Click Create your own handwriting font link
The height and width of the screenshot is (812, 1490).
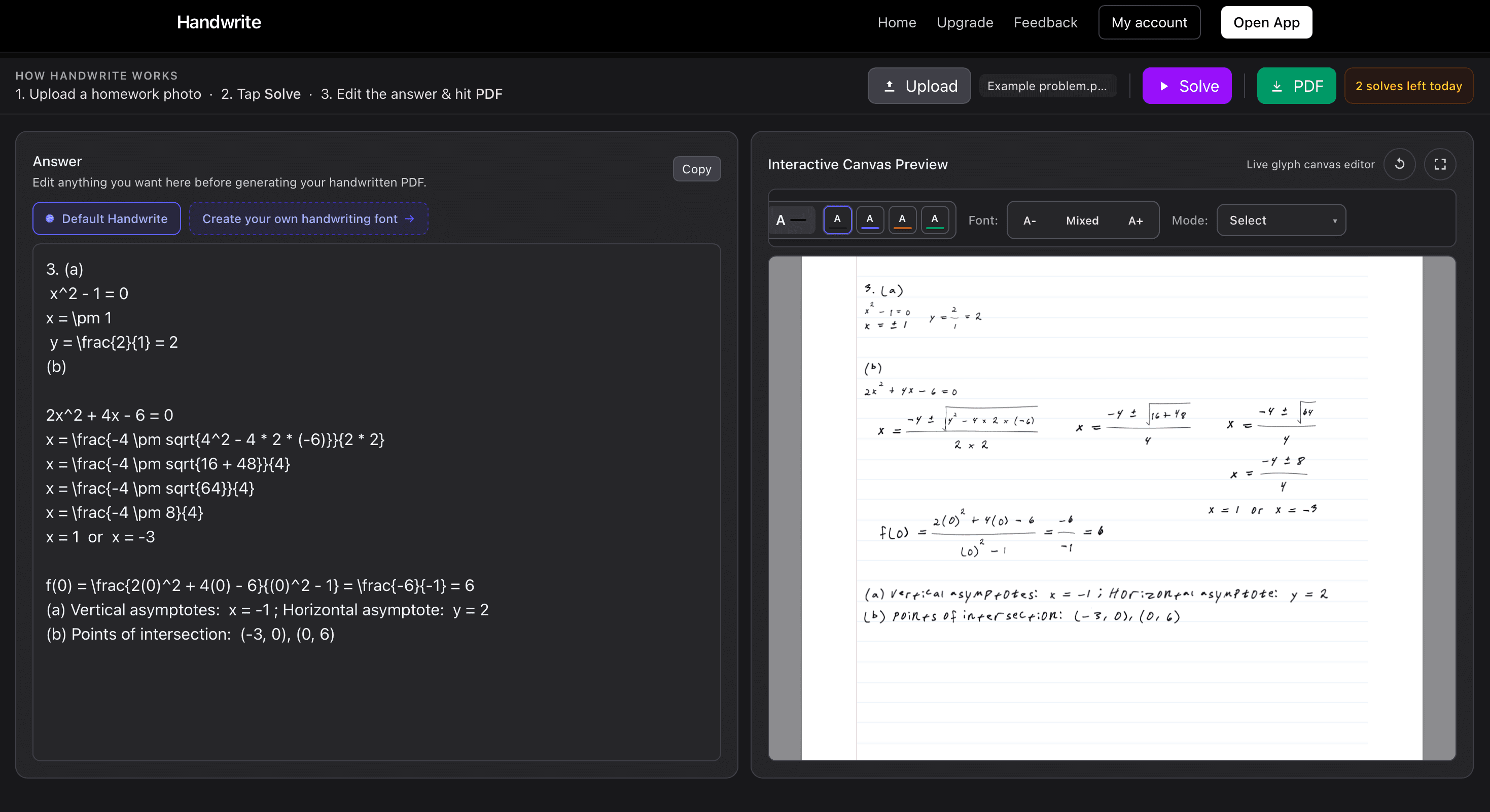point(308,218)
